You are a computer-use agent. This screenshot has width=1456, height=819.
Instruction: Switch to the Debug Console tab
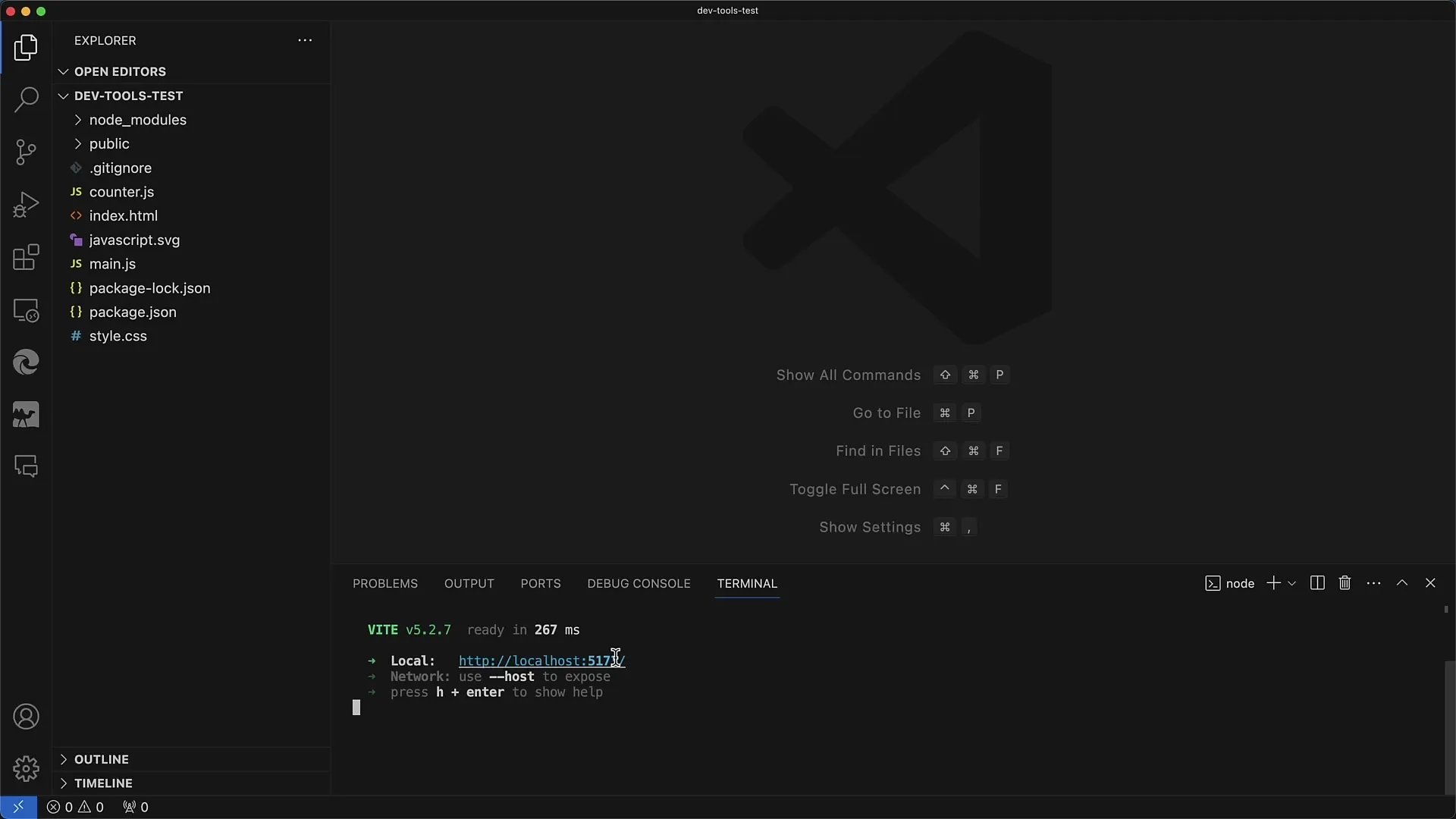[639, 584]
